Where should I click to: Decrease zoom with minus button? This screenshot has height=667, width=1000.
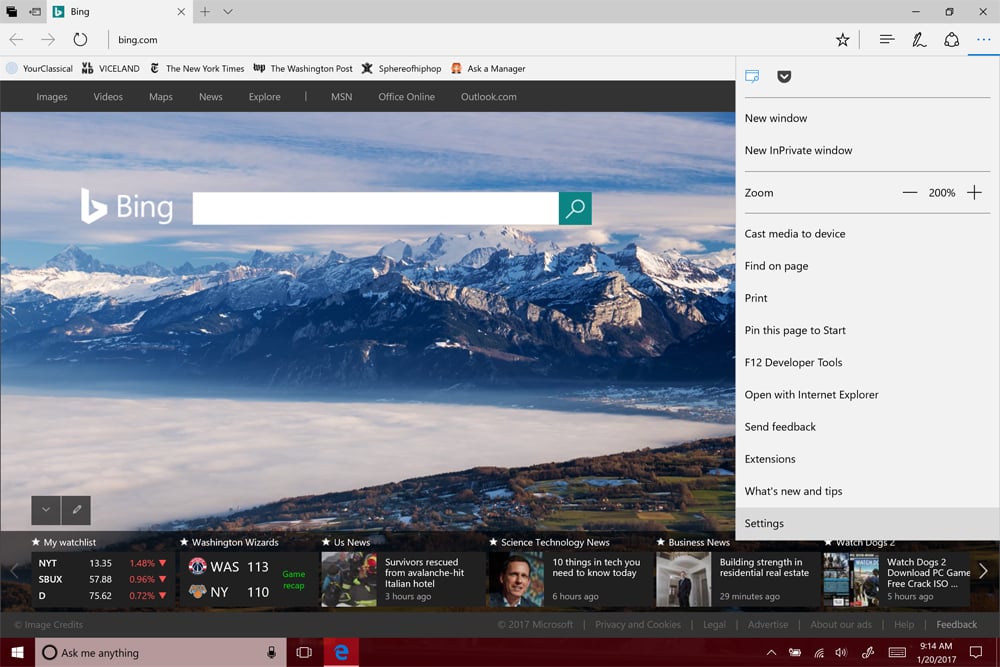pyautogui.click(x=909, y=193)
